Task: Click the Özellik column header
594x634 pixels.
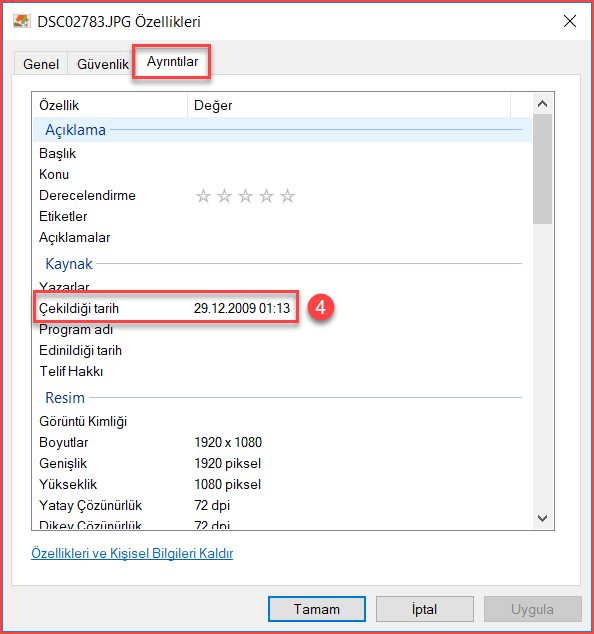Action: [x=110, y=105]
